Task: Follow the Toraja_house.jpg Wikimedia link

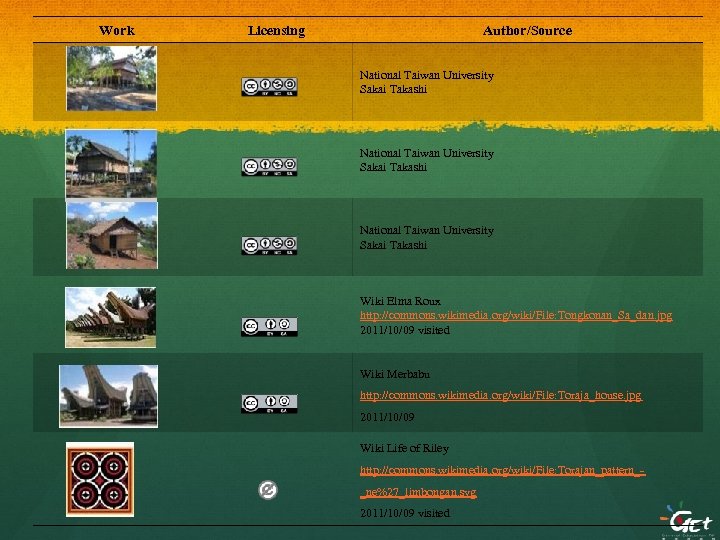Action: (501, 395)
